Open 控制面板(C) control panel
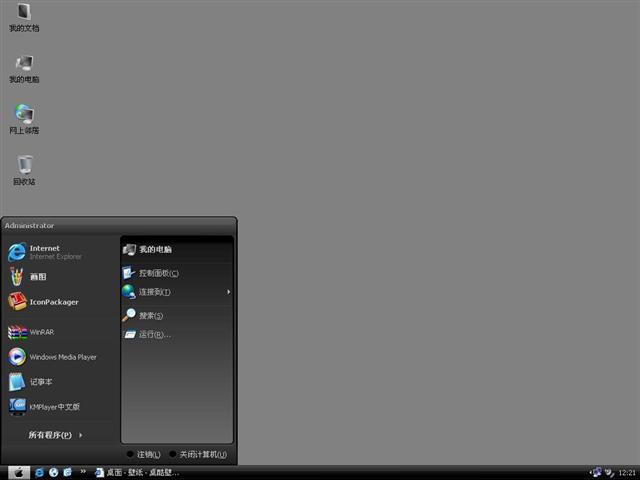 tap(177, 273)
